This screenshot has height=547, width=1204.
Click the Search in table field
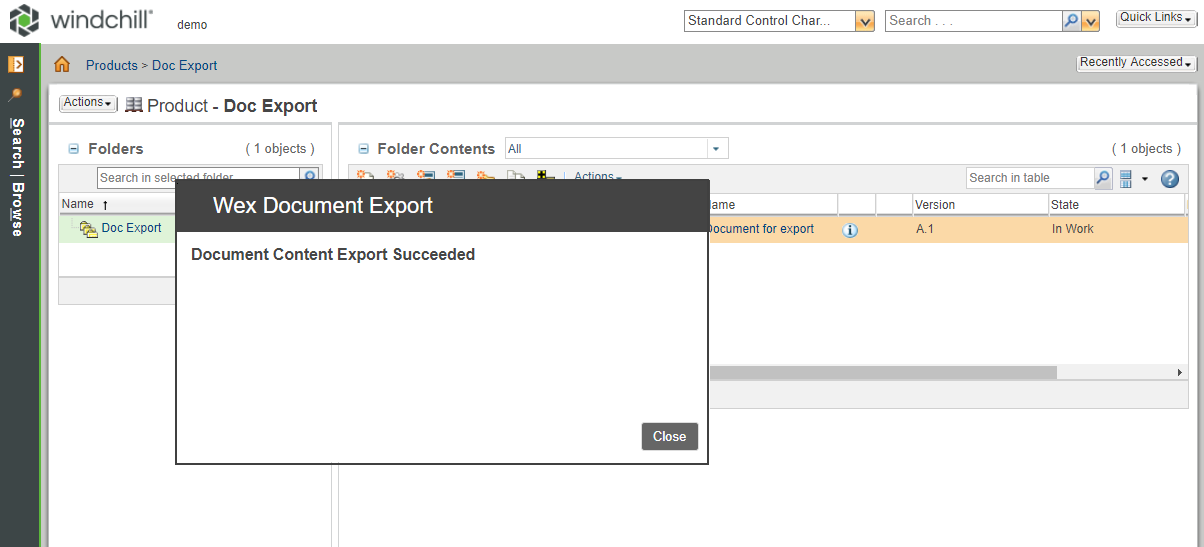pos(1030,178)
